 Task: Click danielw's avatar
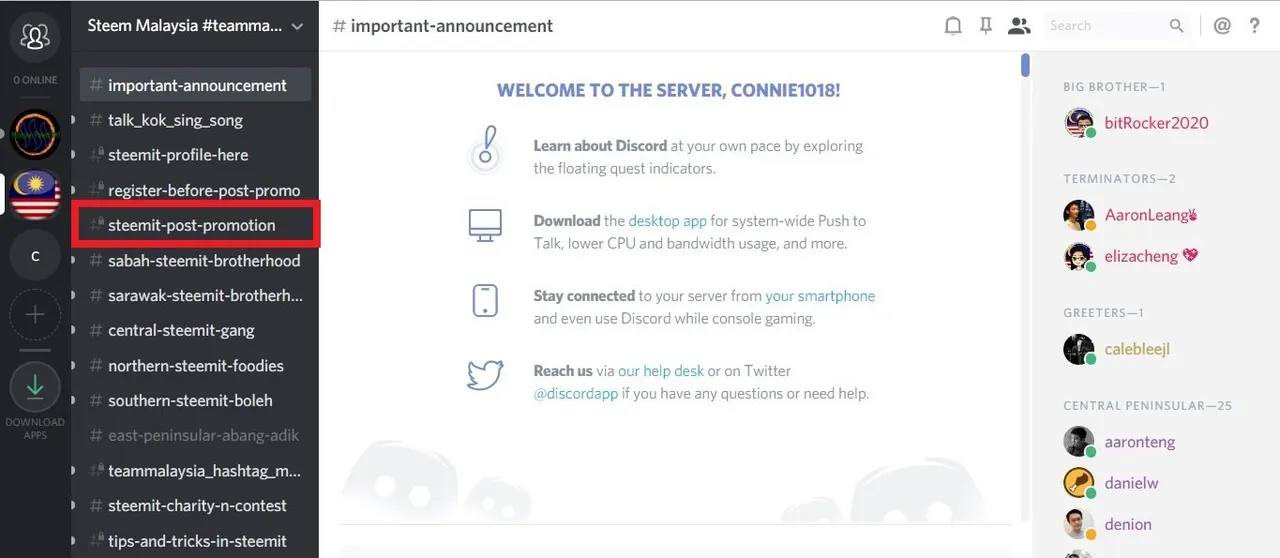1079,483
